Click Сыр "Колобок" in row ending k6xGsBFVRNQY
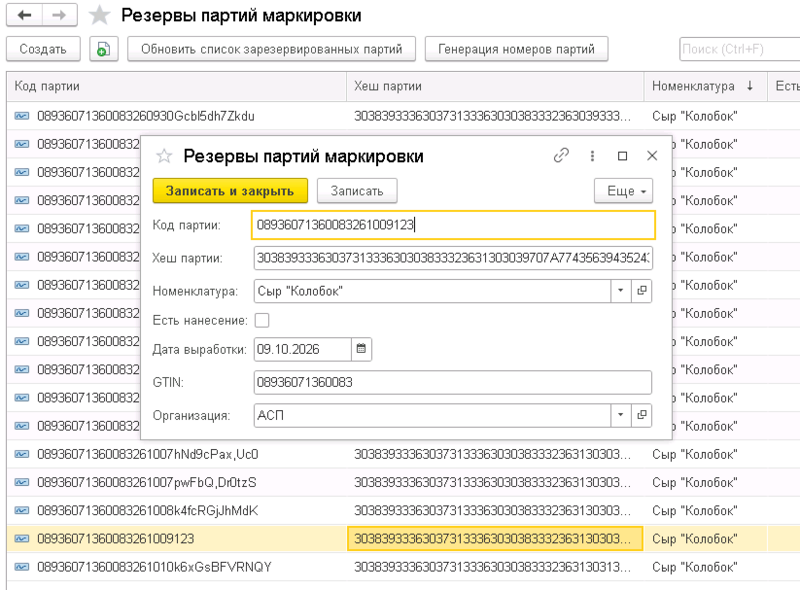Screen dimensions: 800x590 [694, 567]
